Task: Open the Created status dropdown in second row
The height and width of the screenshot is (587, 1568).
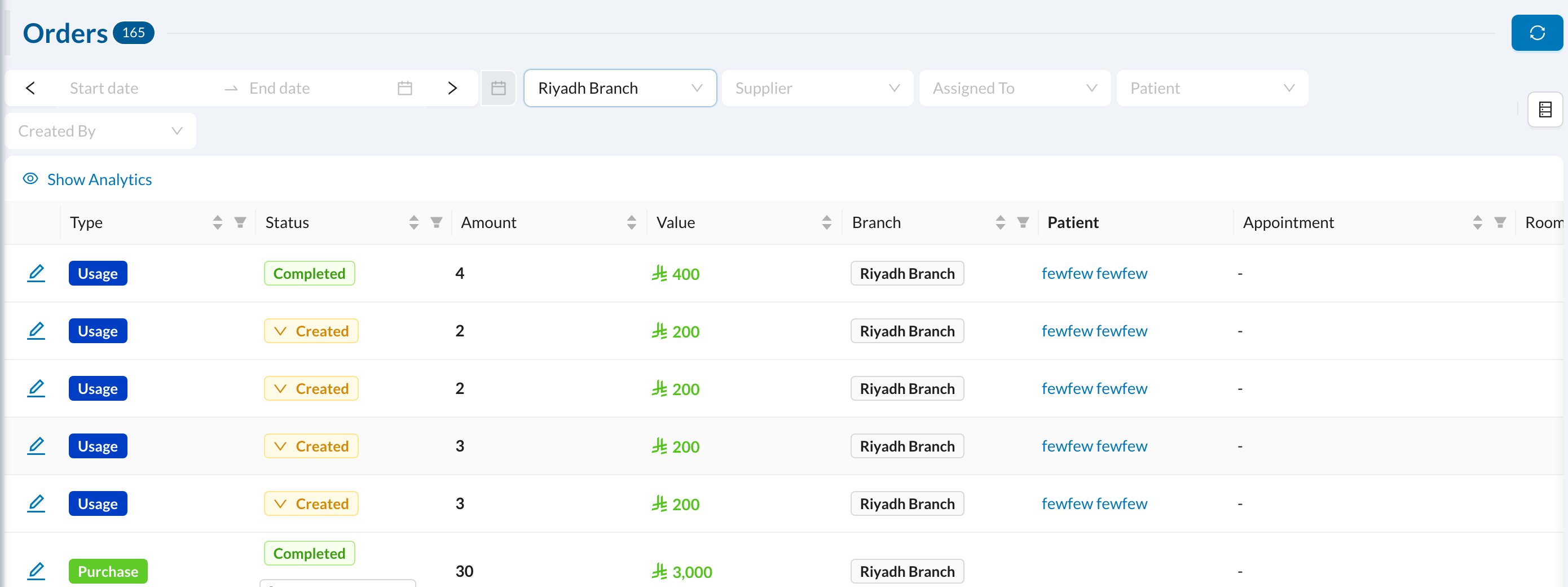Action: (311, 331)
